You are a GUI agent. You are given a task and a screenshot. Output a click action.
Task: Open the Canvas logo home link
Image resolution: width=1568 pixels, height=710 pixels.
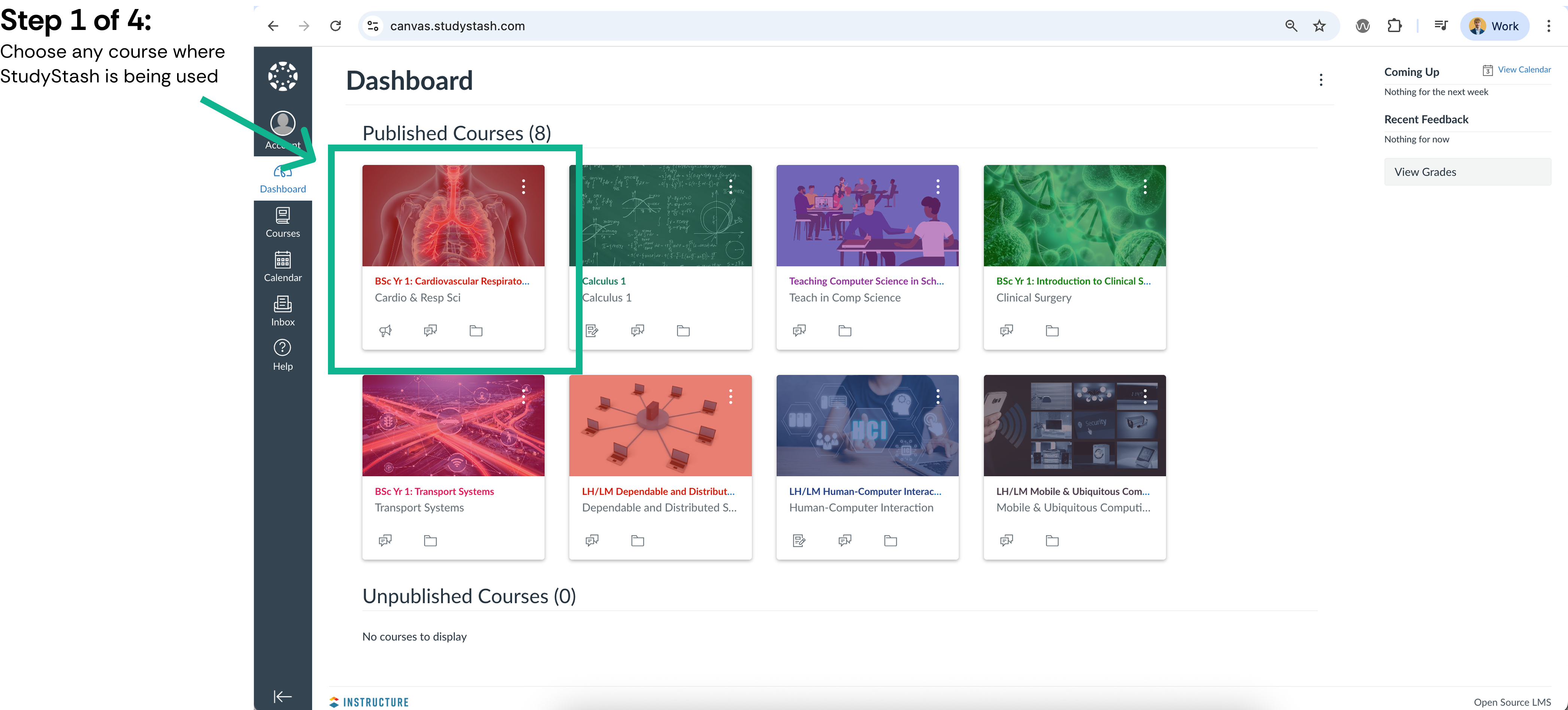(282, 77)
